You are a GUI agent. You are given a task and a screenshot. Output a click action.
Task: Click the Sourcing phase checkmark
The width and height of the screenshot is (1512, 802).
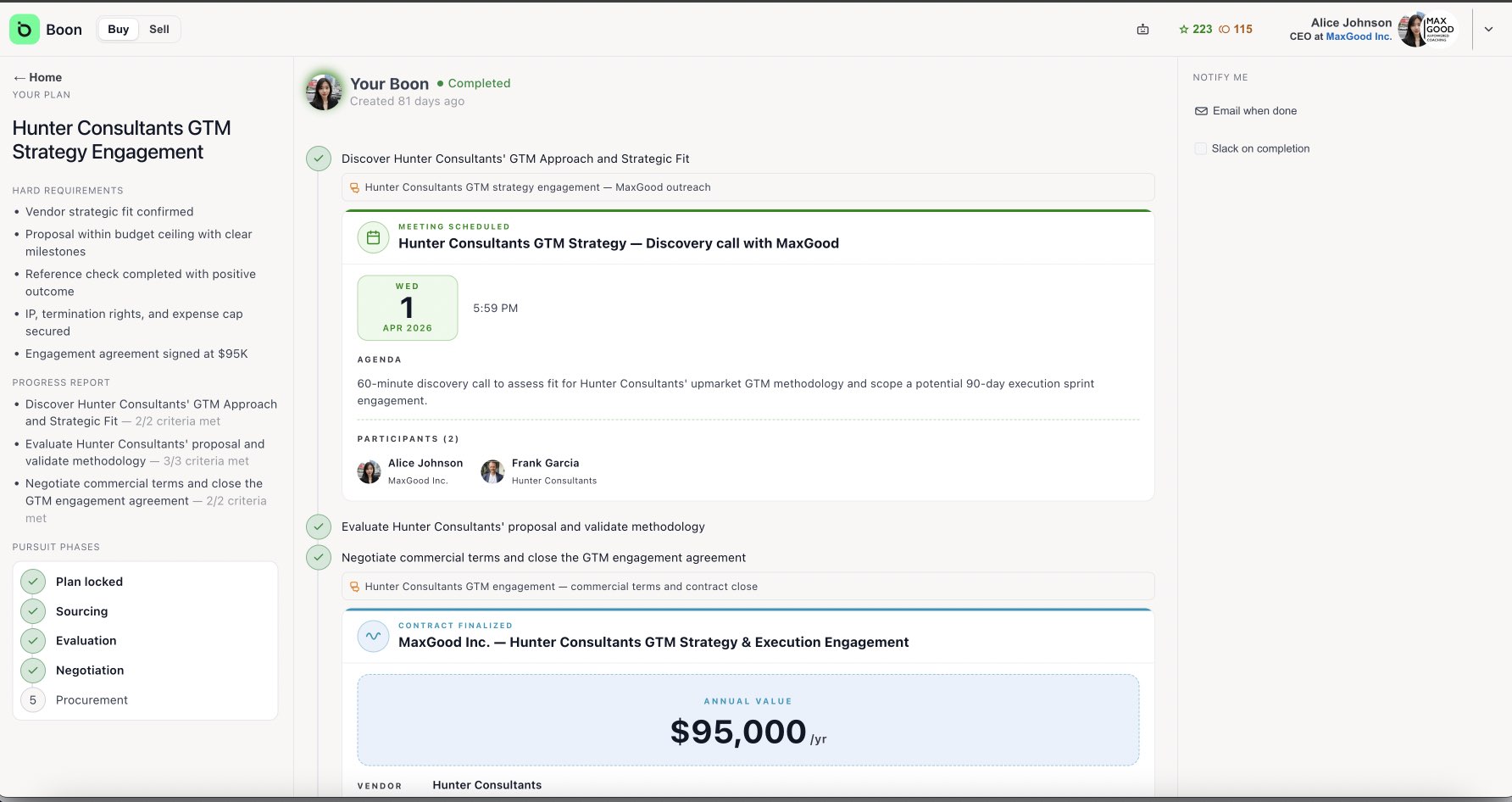tap(33, 611)
